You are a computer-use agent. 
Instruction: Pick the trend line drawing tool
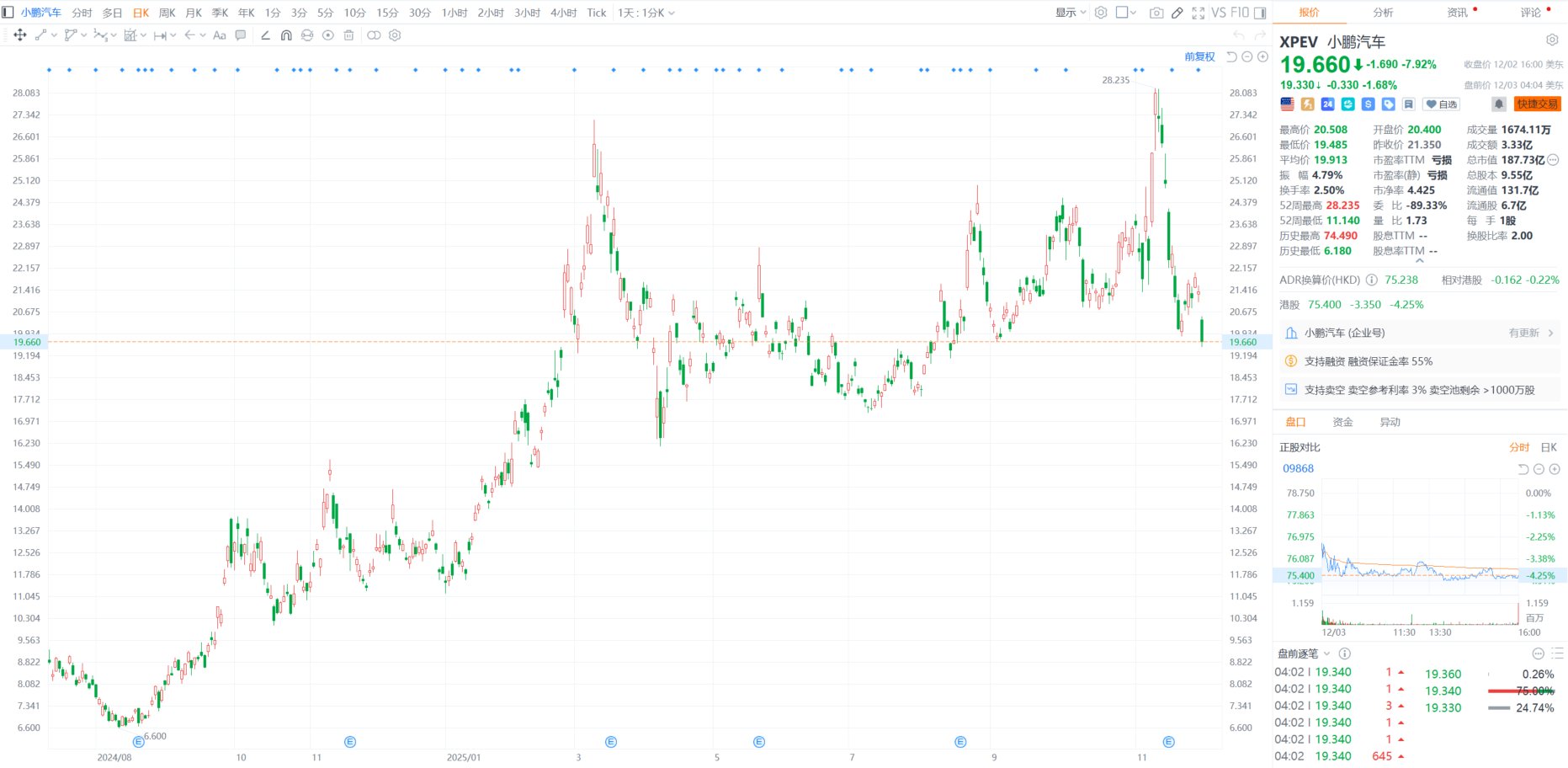[x=40, y=35]
